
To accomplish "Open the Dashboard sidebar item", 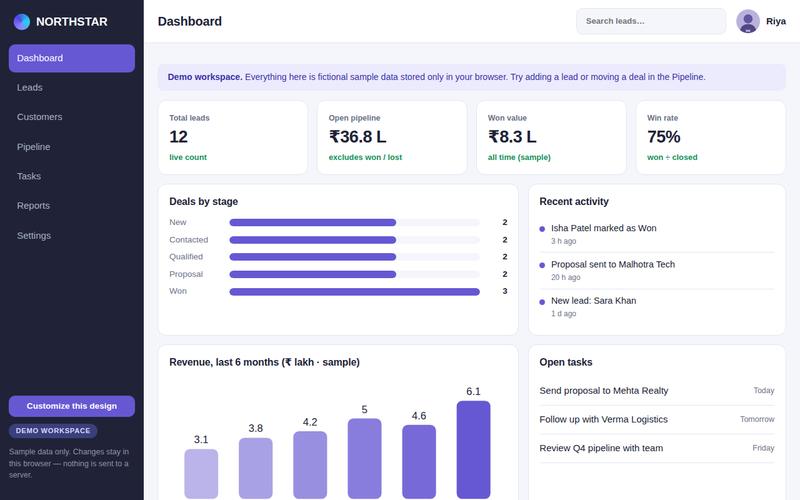I will tap(72, 58).
